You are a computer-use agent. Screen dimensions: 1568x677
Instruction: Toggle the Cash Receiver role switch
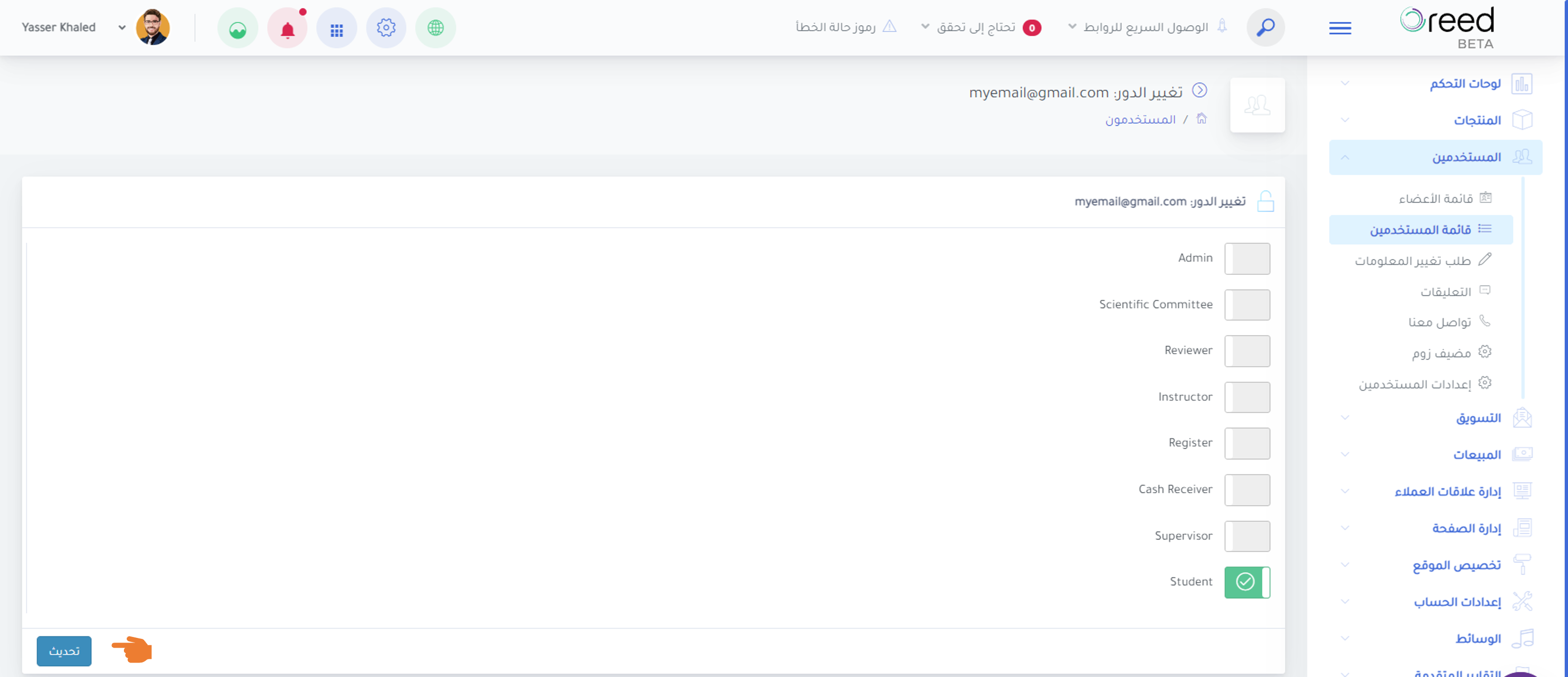tap(1247, 490)
